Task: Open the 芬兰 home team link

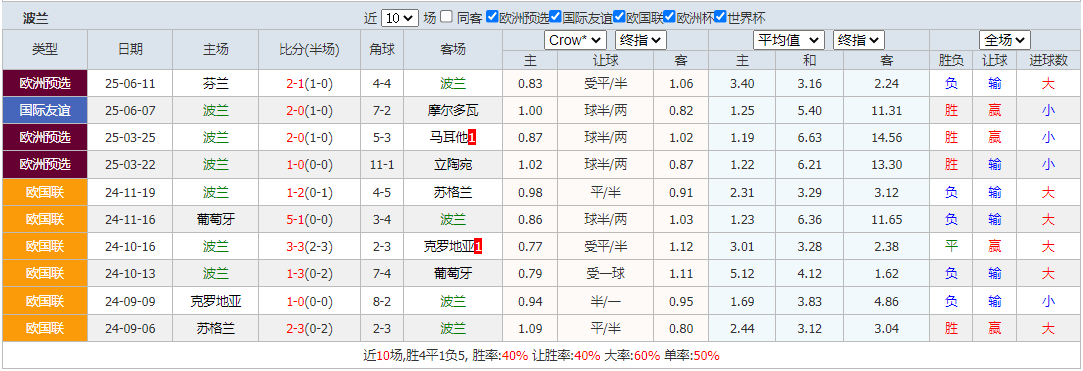Action: 215,84
